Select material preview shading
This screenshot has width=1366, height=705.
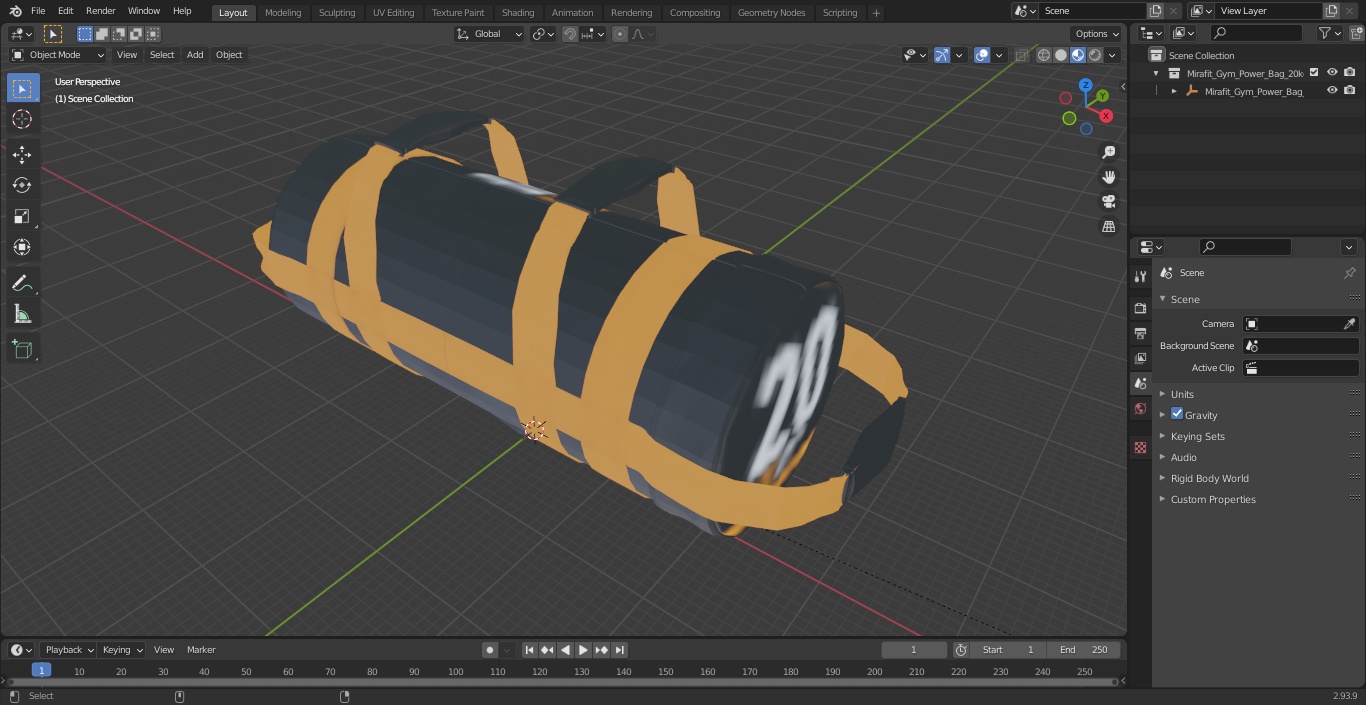click(x=1078, y=55)
